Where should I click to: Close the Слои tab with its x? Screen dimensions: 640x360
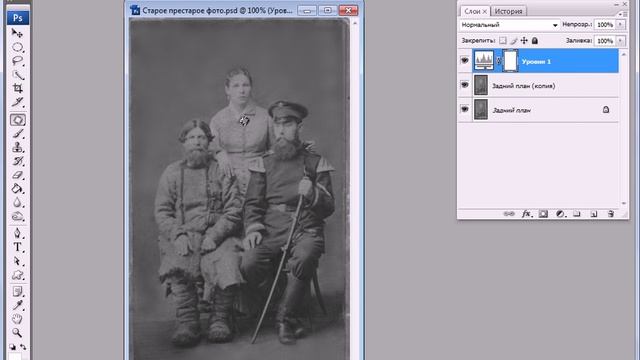[x=484, y=12]
